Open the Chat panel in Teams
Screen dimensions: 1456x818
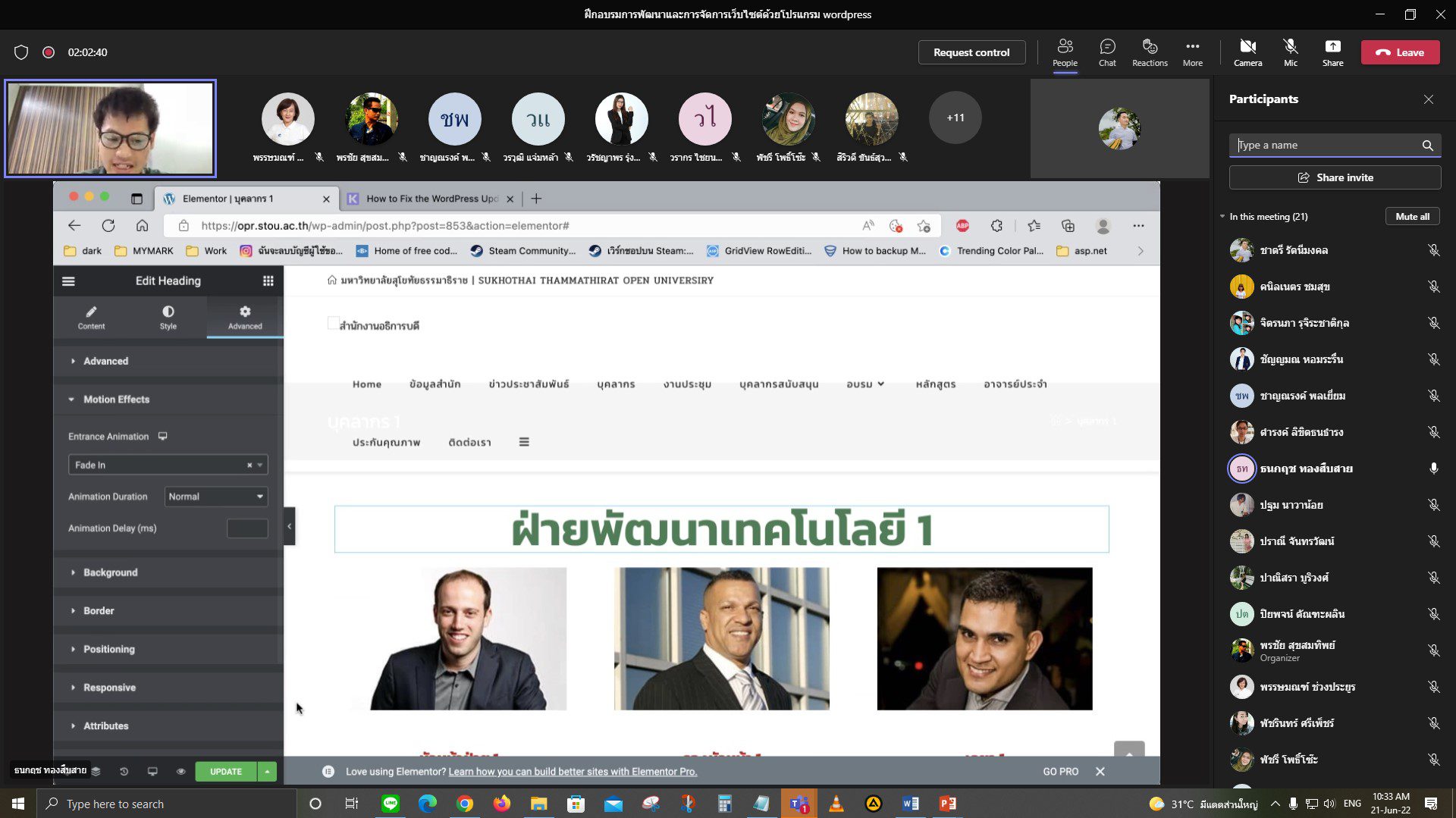click(1107, 52)
